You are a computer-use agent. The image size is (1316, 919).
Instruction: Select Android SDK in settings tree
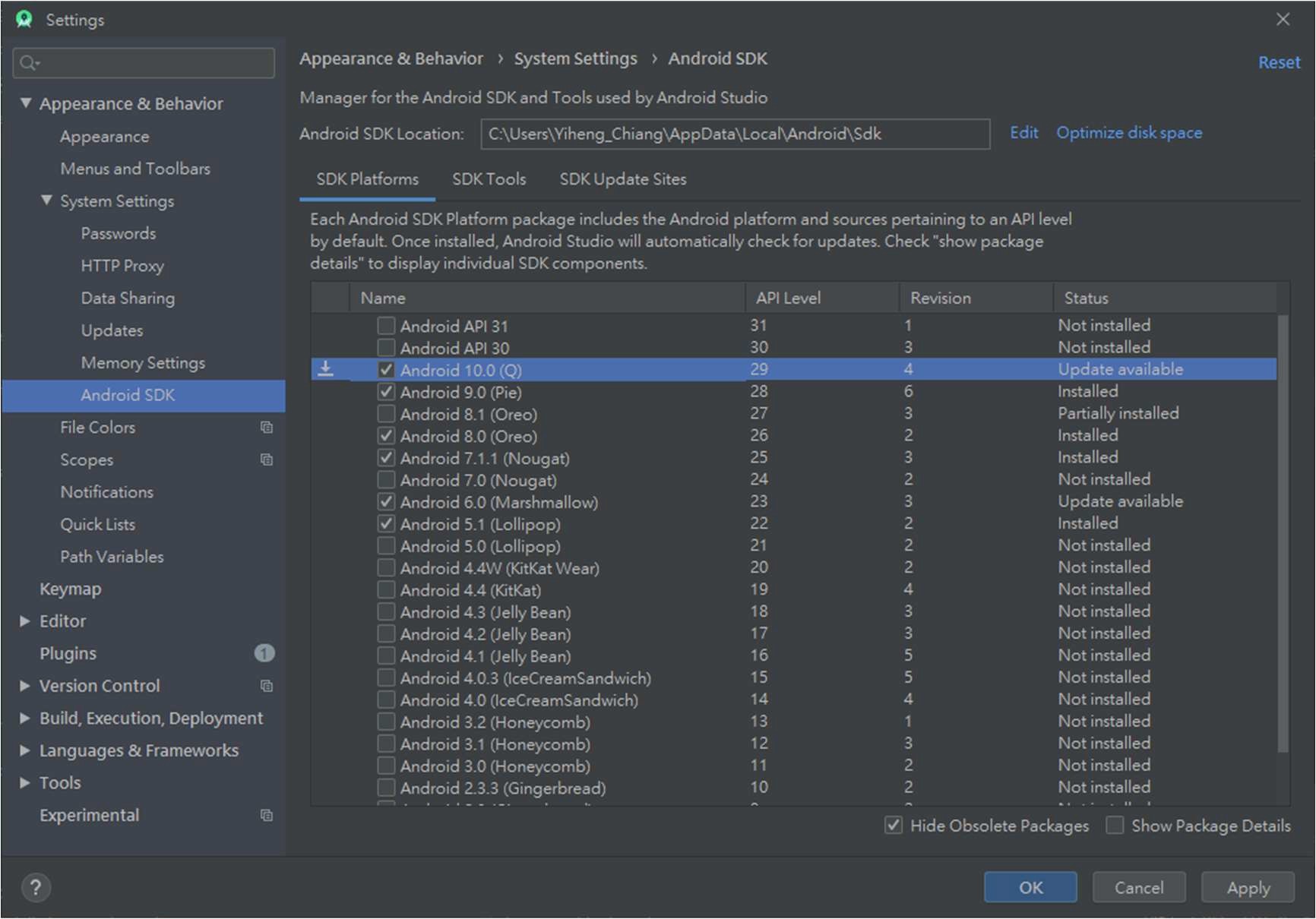click(144, 395)
